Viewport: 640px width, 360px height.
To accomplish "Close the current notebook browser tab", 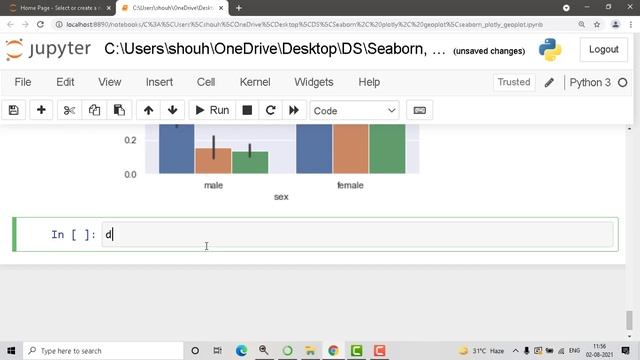I will coord(221,8).
